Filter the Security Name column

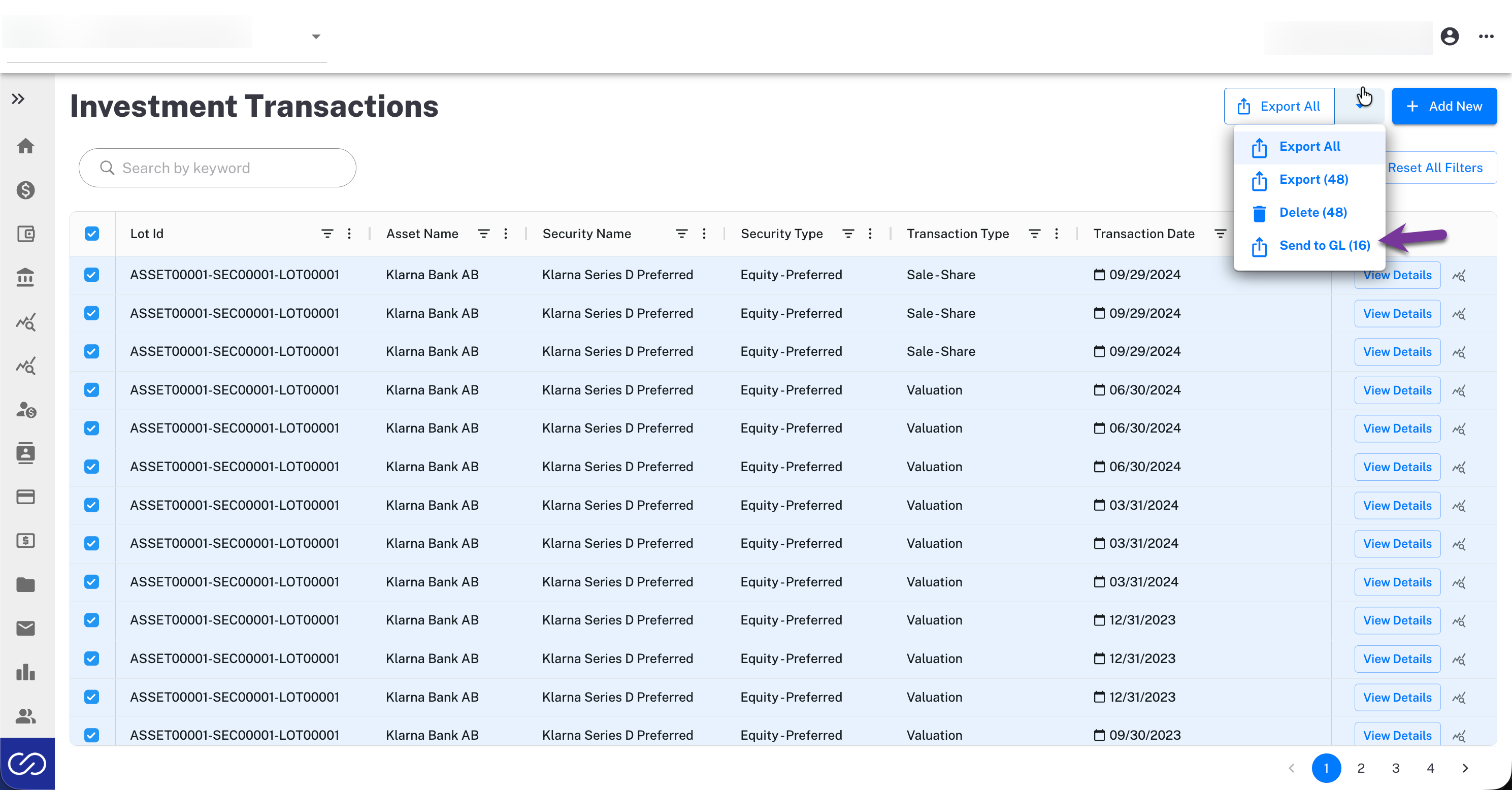681,234
